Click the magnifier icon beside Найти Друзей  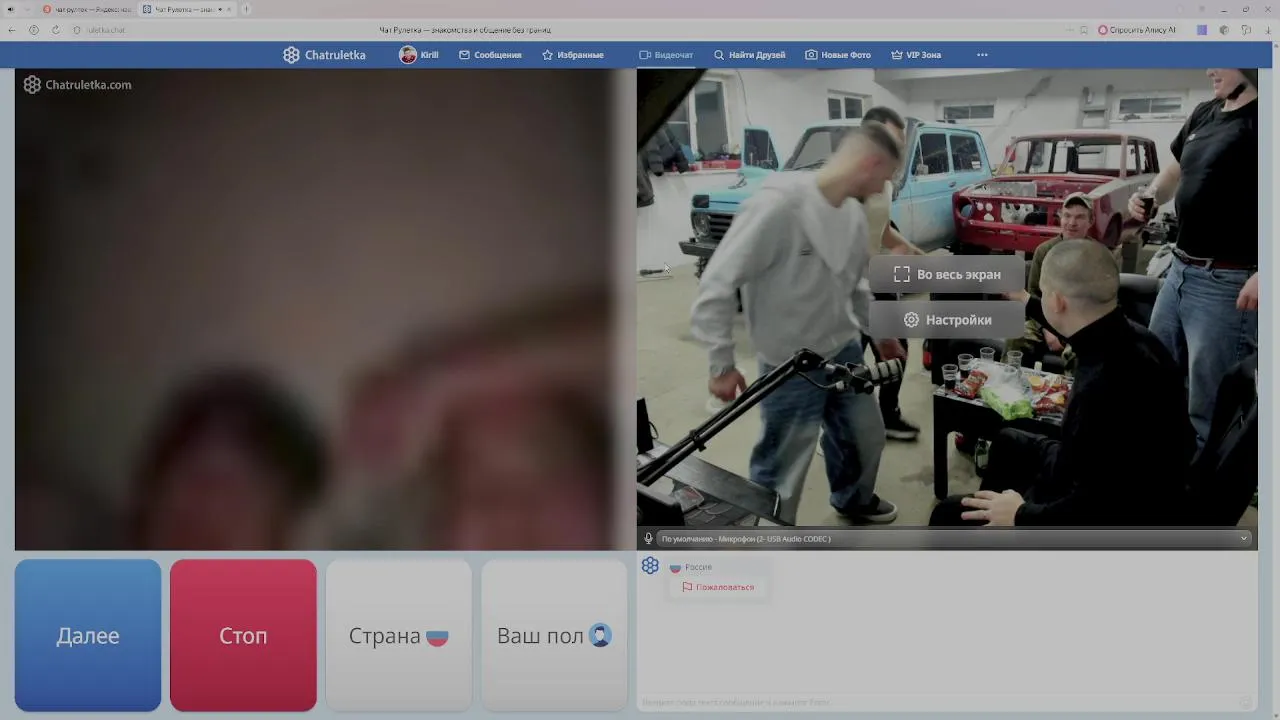(719, 55)
